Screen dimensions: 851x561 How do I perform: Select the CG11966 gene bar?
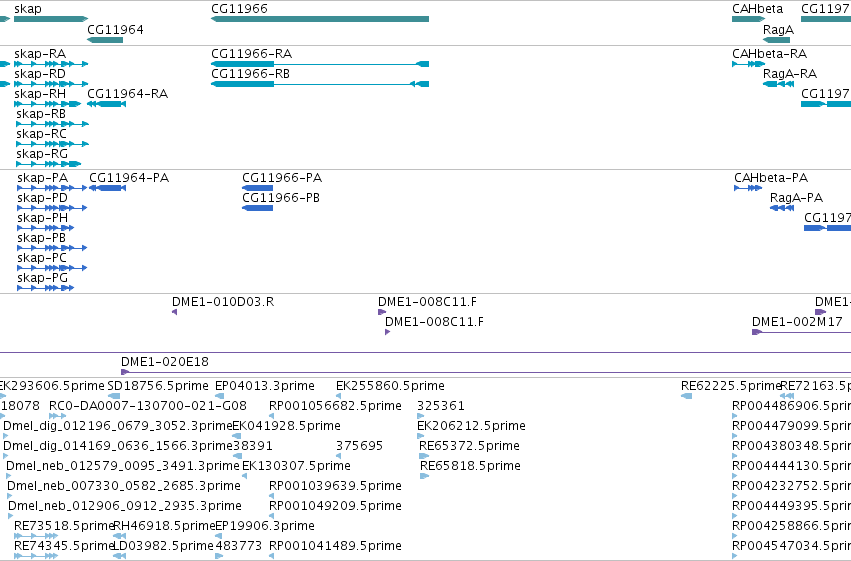[x=320, y=19]
